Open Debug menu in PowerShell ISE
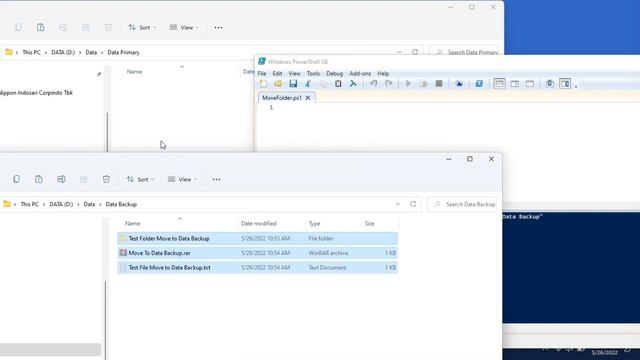Viewport: 640px width, 360px height. click(334, 73)
